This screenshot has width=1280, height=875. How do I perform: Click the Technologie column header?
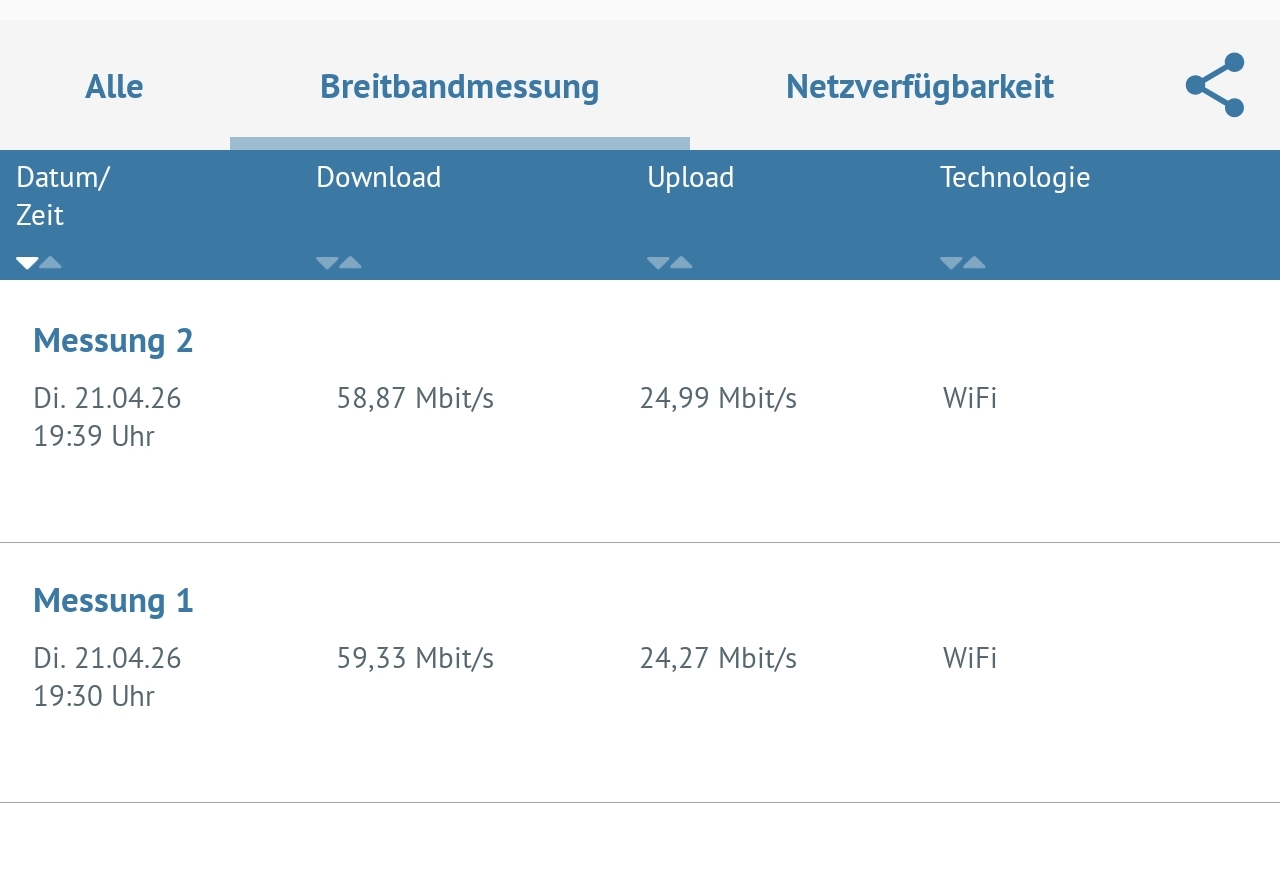[1014, 178]
